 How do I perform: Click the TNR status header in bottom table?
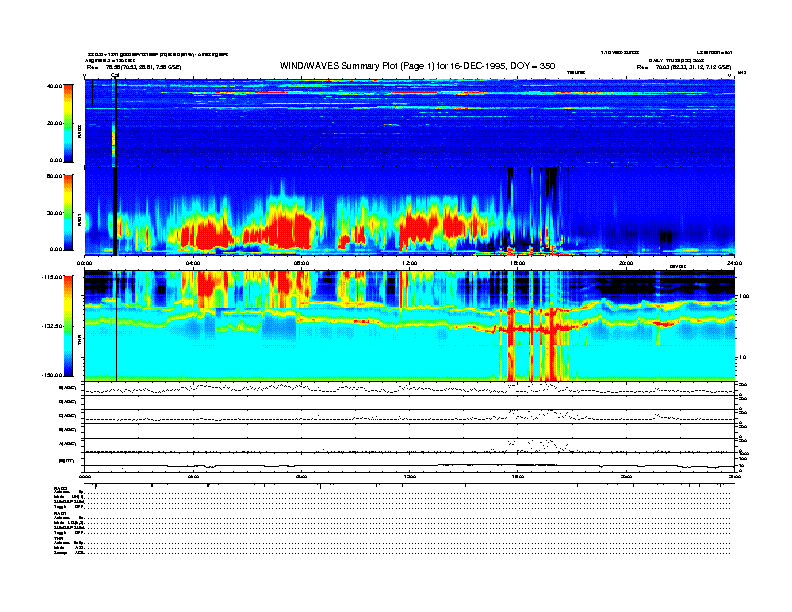(58, 538)
